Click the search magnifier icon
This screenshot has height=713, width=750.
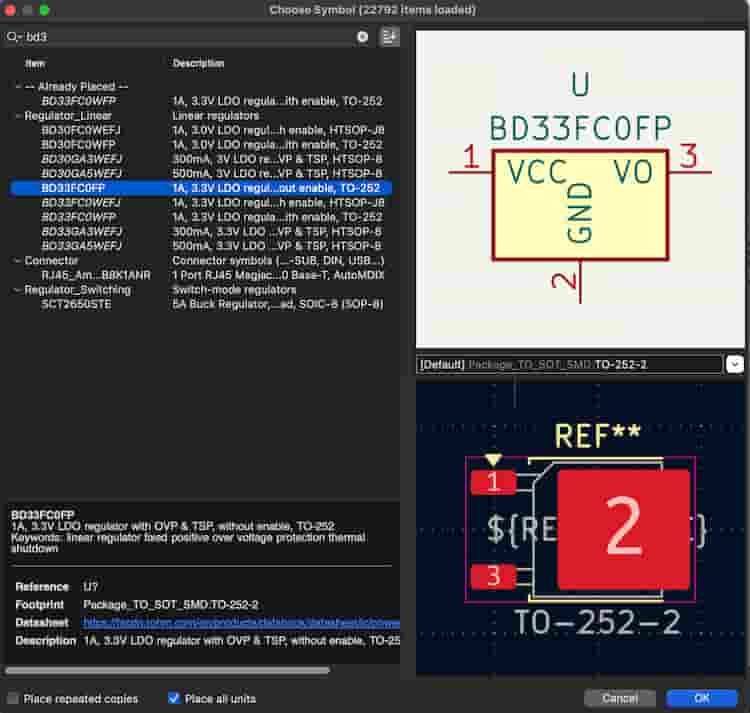(x=12, y=37)
